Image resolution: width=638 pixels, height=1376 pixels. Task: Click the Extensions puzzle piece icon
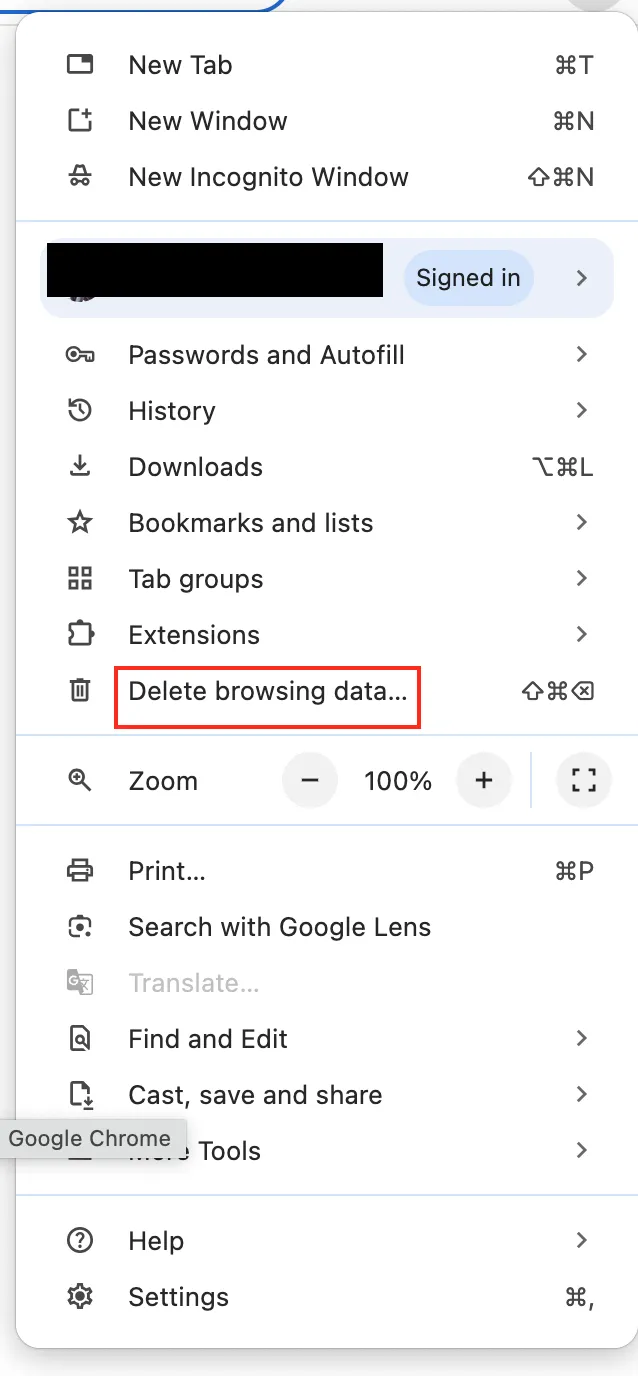point(79,635)
